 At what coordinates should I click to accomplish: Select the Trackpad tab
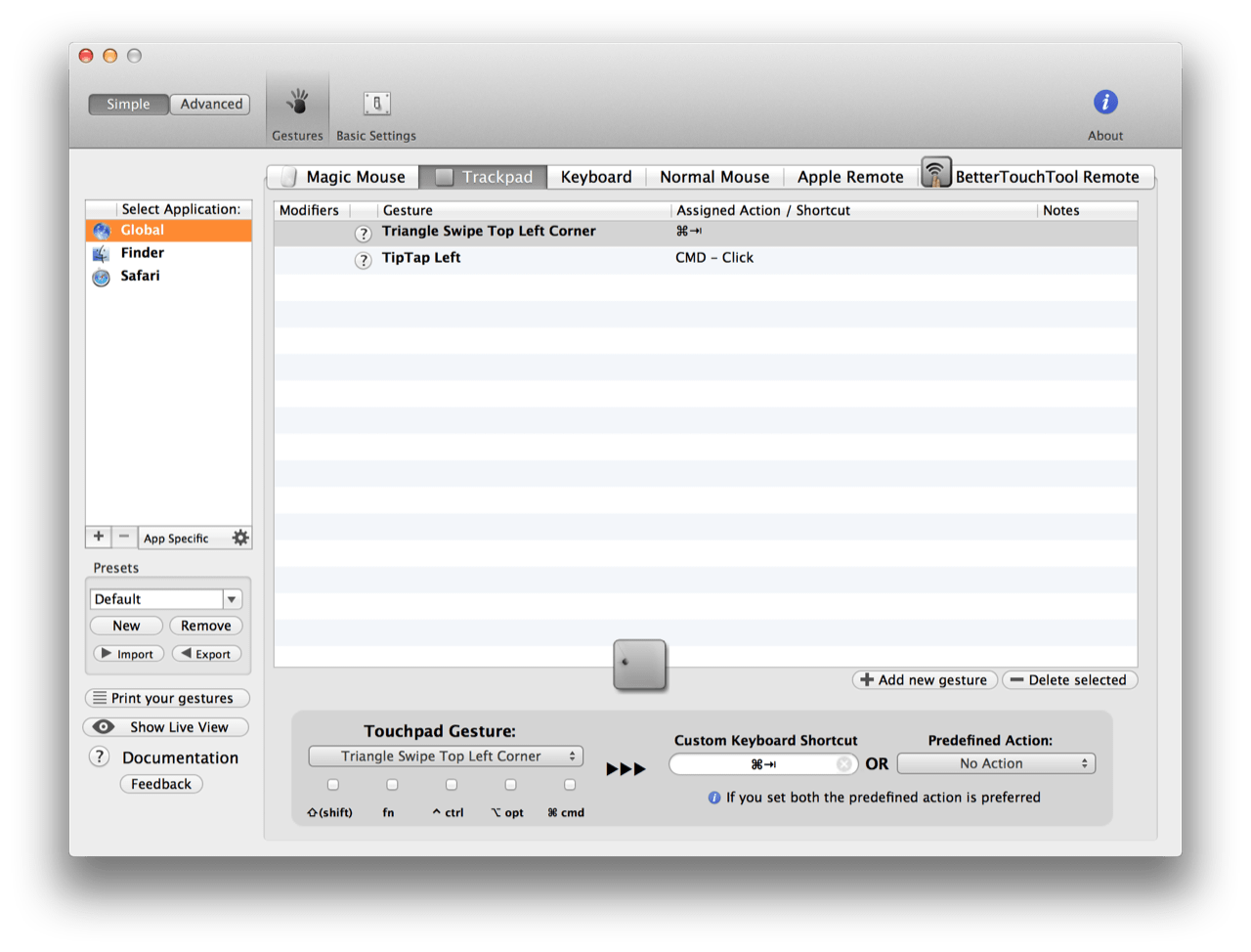coord(484,177)
